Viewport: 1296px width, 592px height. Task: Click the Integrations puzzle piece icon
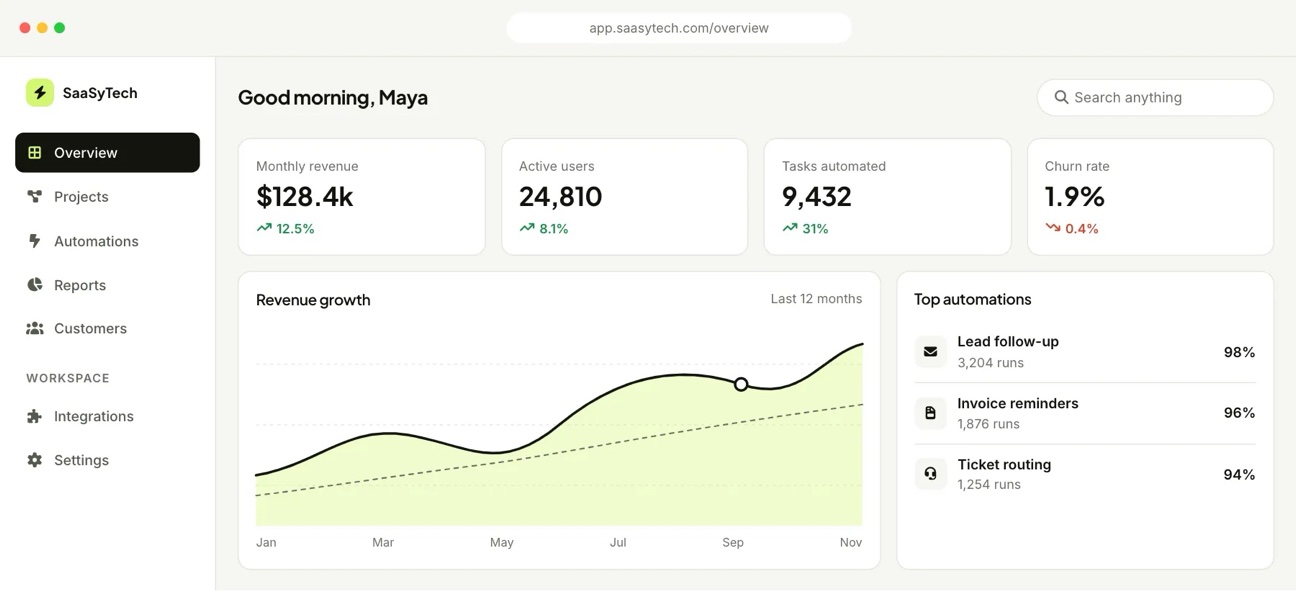[35, 416]
